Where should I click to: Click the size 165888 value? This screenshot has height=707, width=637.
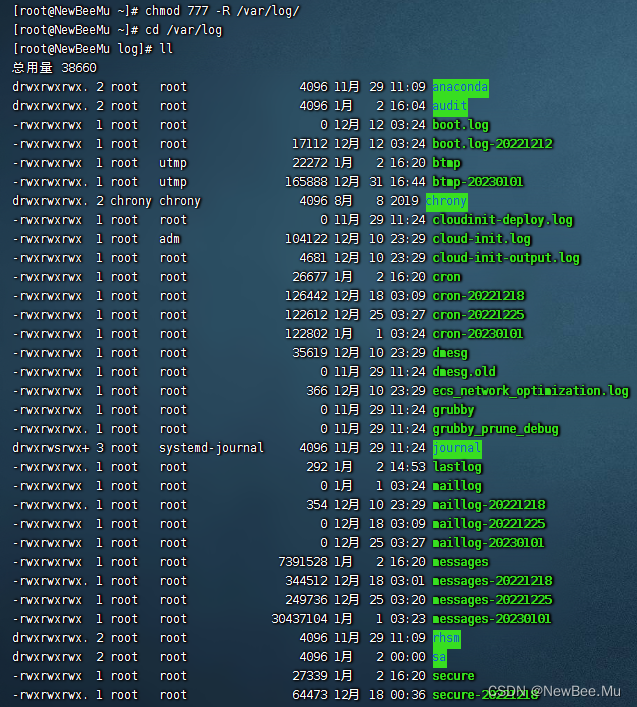[307, 182]
